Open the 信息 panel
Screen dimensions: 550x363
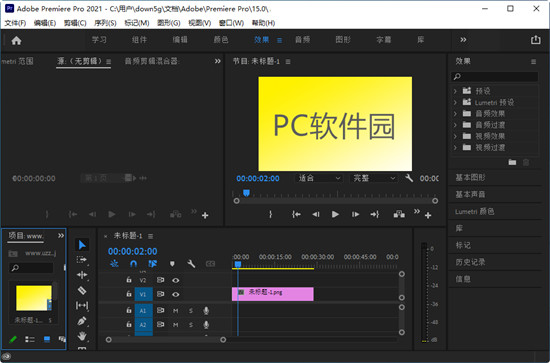tap(463, 279)
